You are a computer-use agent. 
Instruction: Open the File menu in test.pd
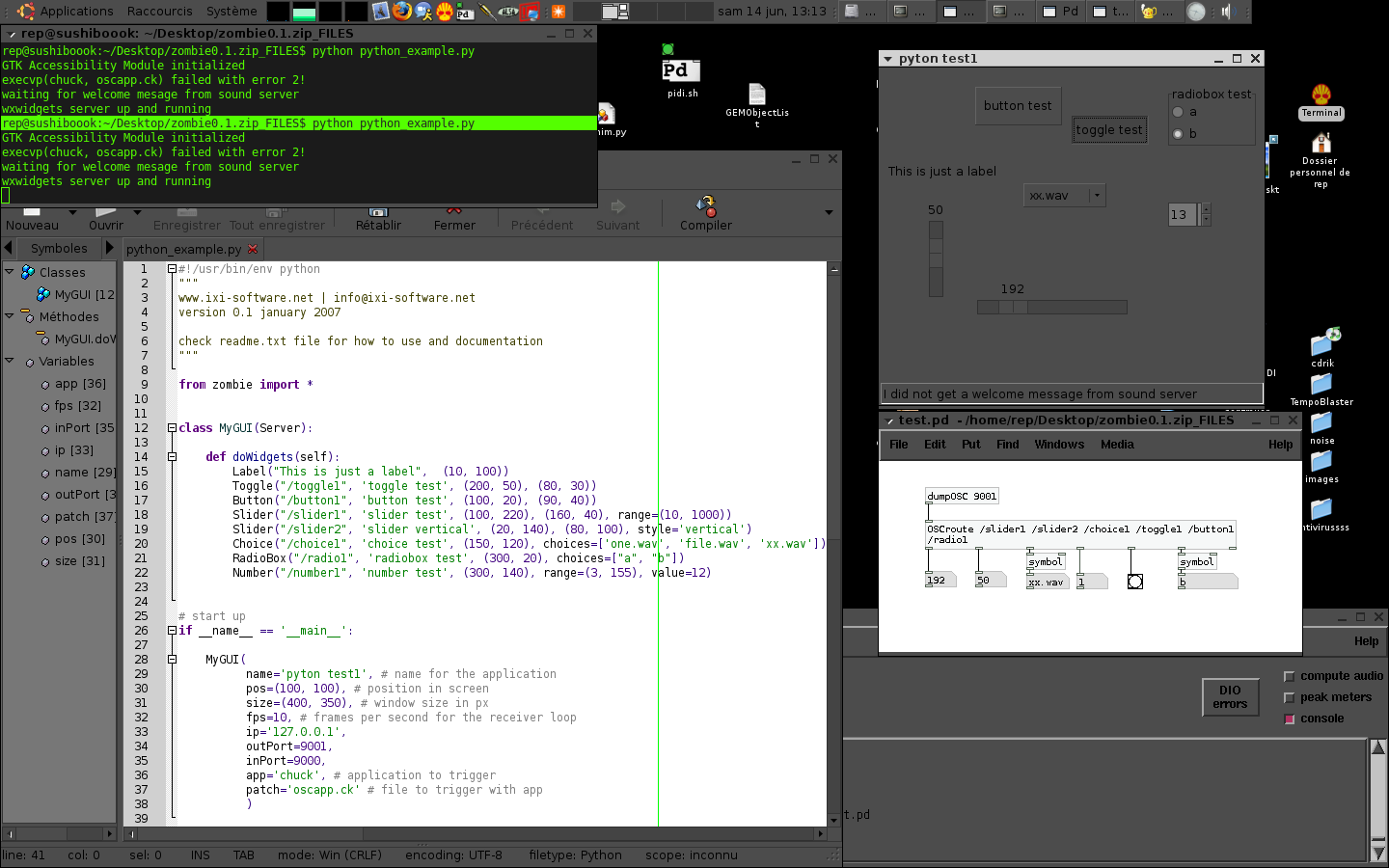tap(898, 445)
